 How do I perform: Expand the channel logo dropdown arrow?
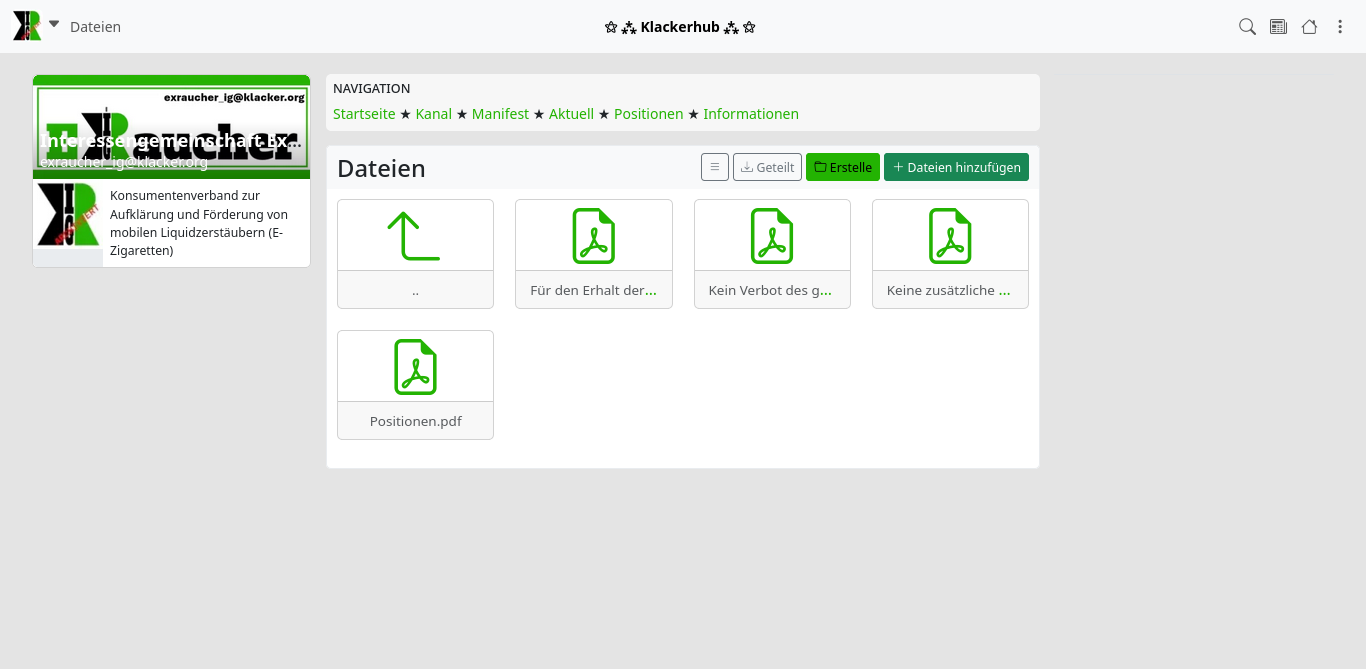click(54, 25)
